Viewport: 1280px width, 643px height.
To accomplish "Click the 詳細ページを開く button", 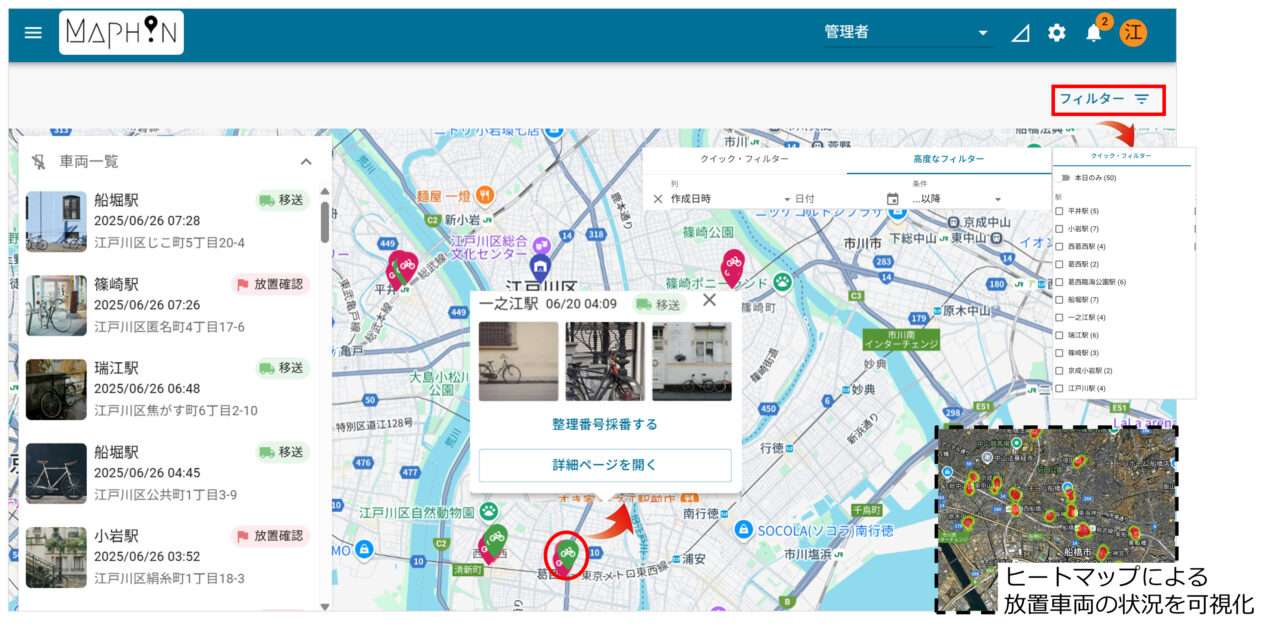I will click(605, 466).
